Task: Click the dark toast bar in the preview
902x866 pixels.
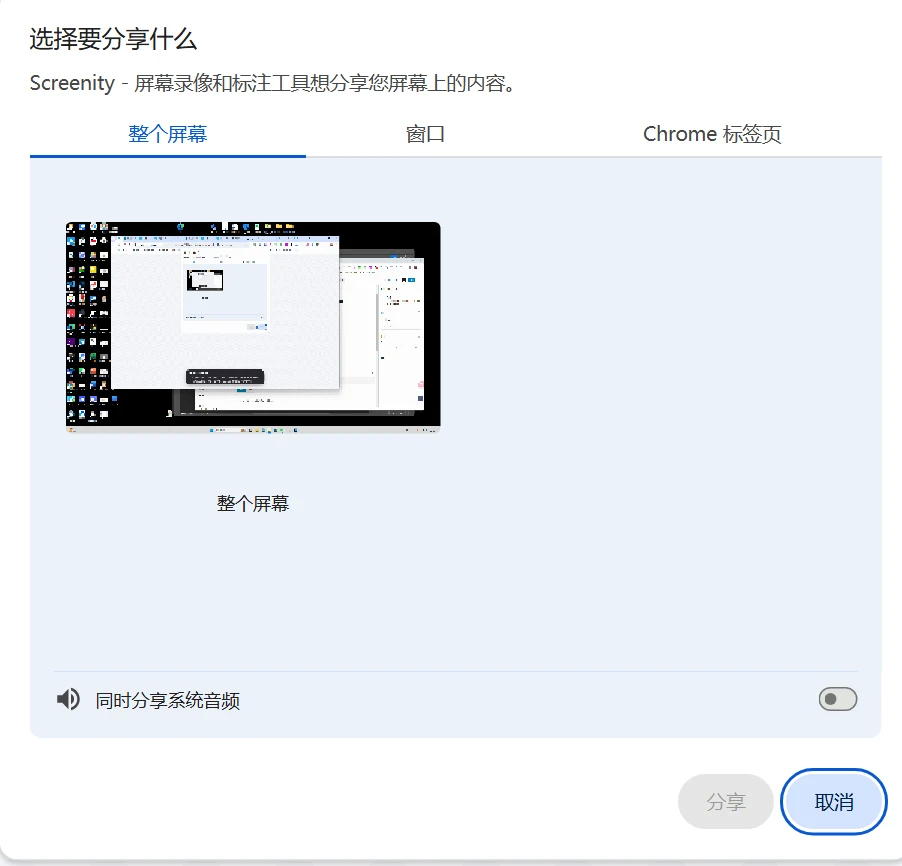Action: tap(225, 377)
